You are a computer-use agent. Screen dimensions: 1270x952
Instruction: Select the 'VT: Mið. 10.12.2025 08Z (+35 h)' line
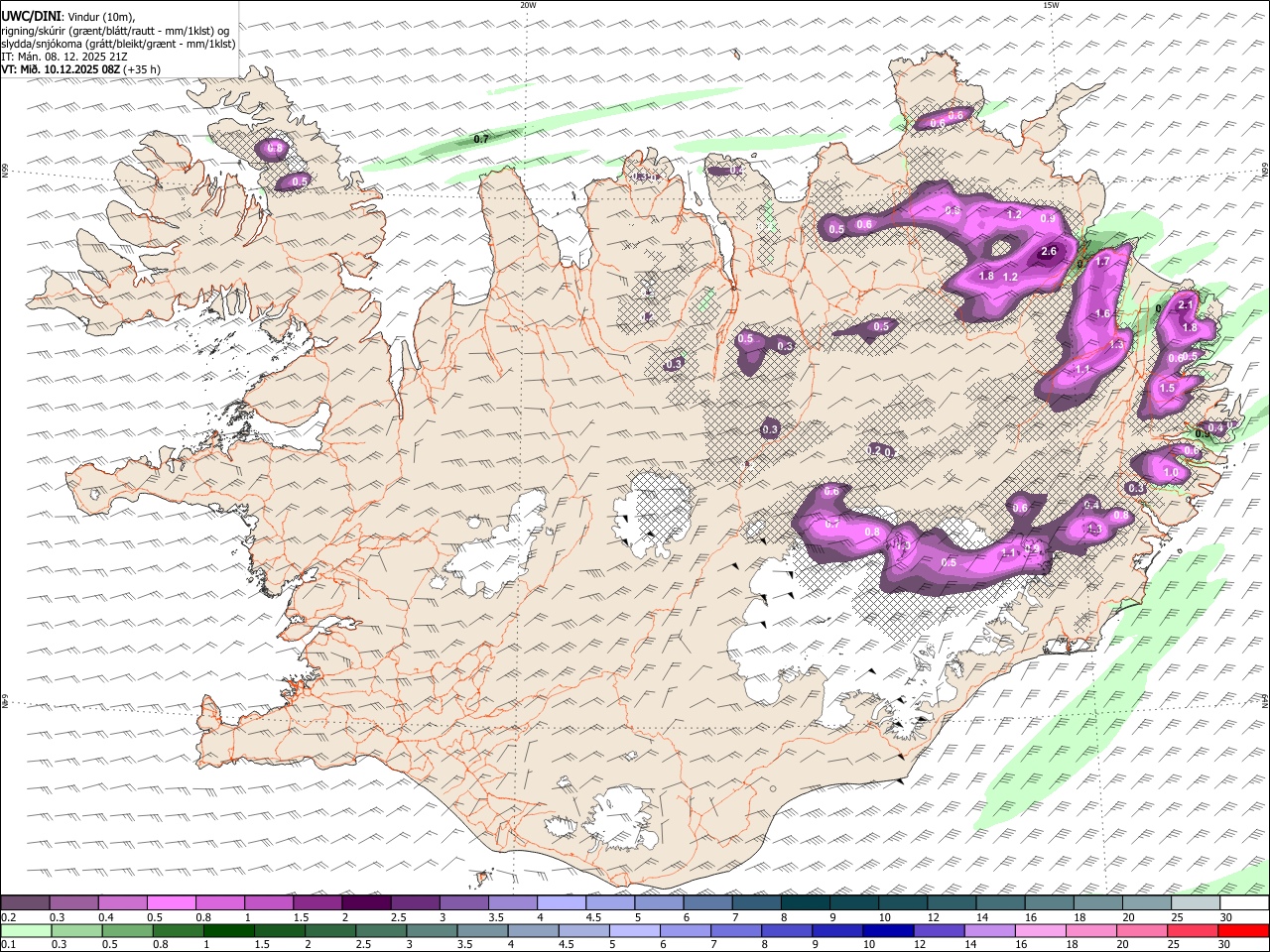coord(80,69)
